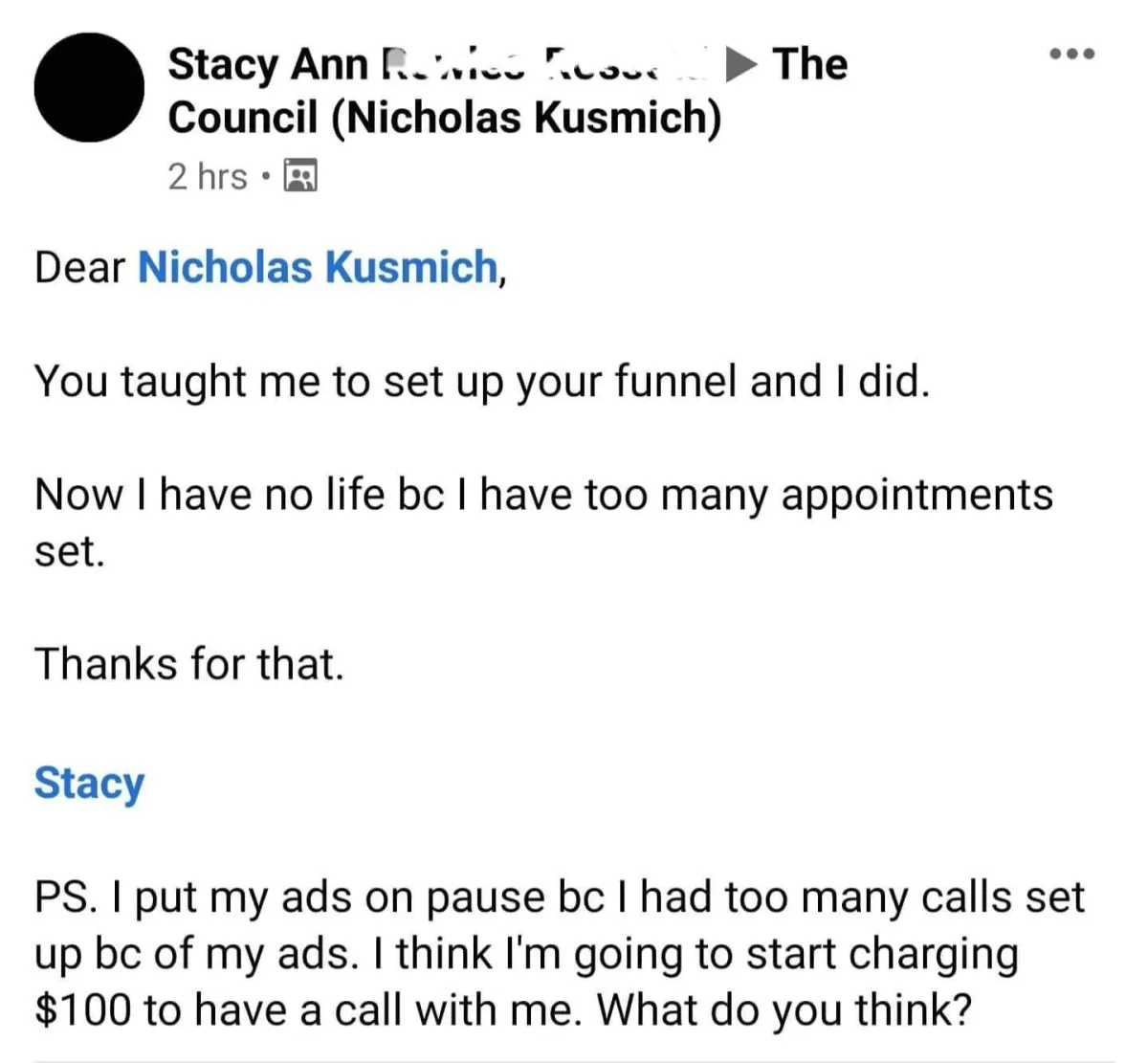This screenshot has width=1148, height=1063.
Task: Click the black circular profile picture
Action: 89,88
